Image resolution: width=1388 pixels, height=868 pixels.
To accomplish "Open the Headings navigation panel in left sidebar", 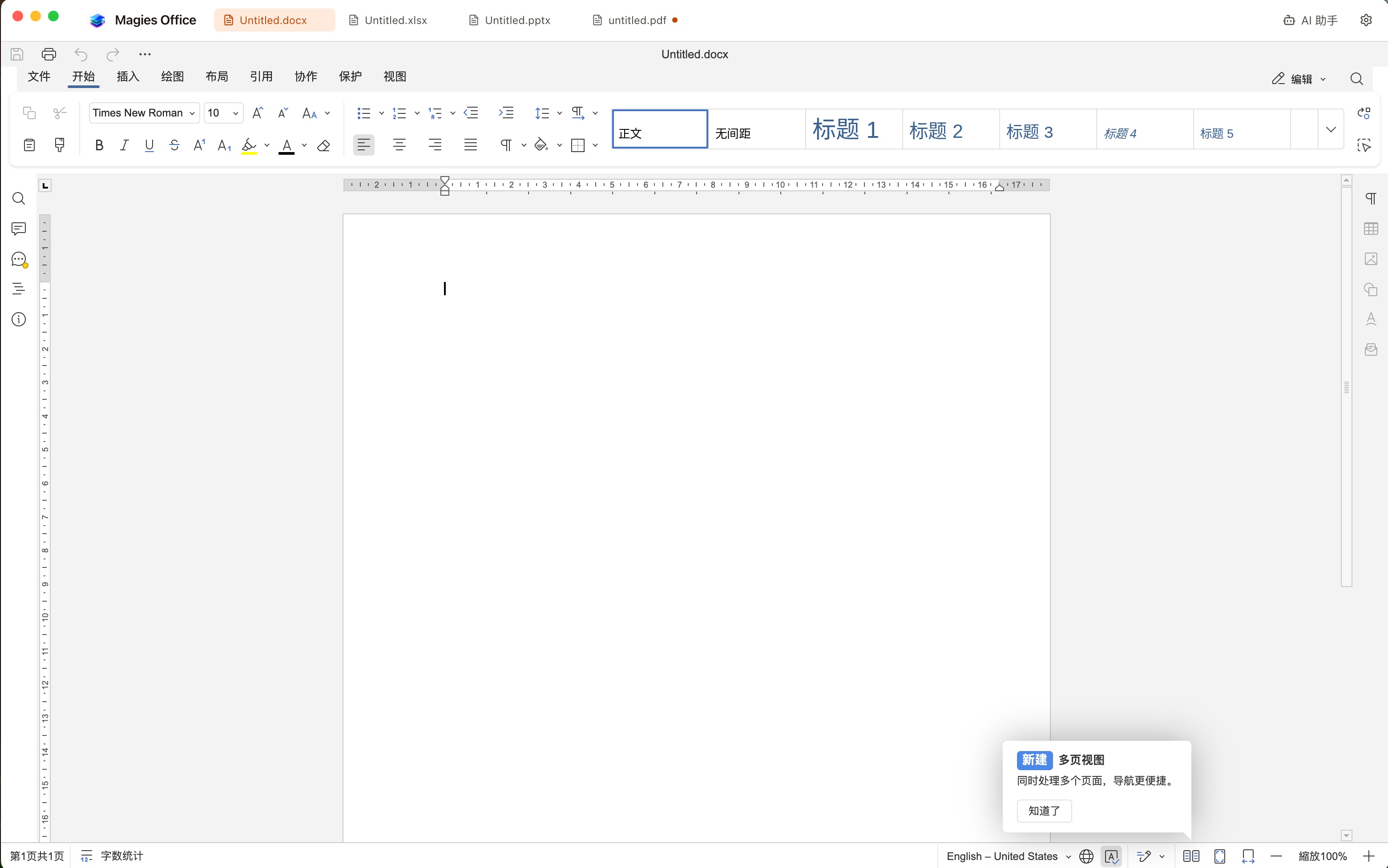I will pos(18,289).
